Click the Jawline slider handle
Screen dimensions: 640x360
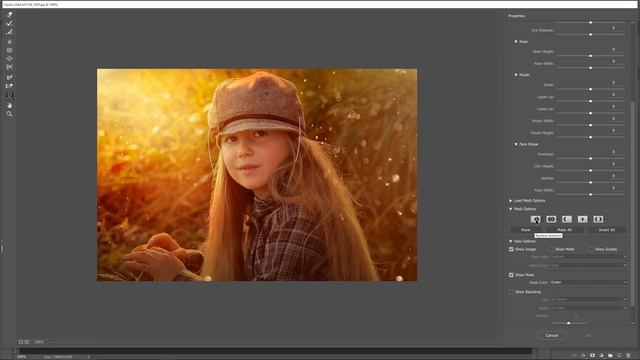[x=590, y=182]
